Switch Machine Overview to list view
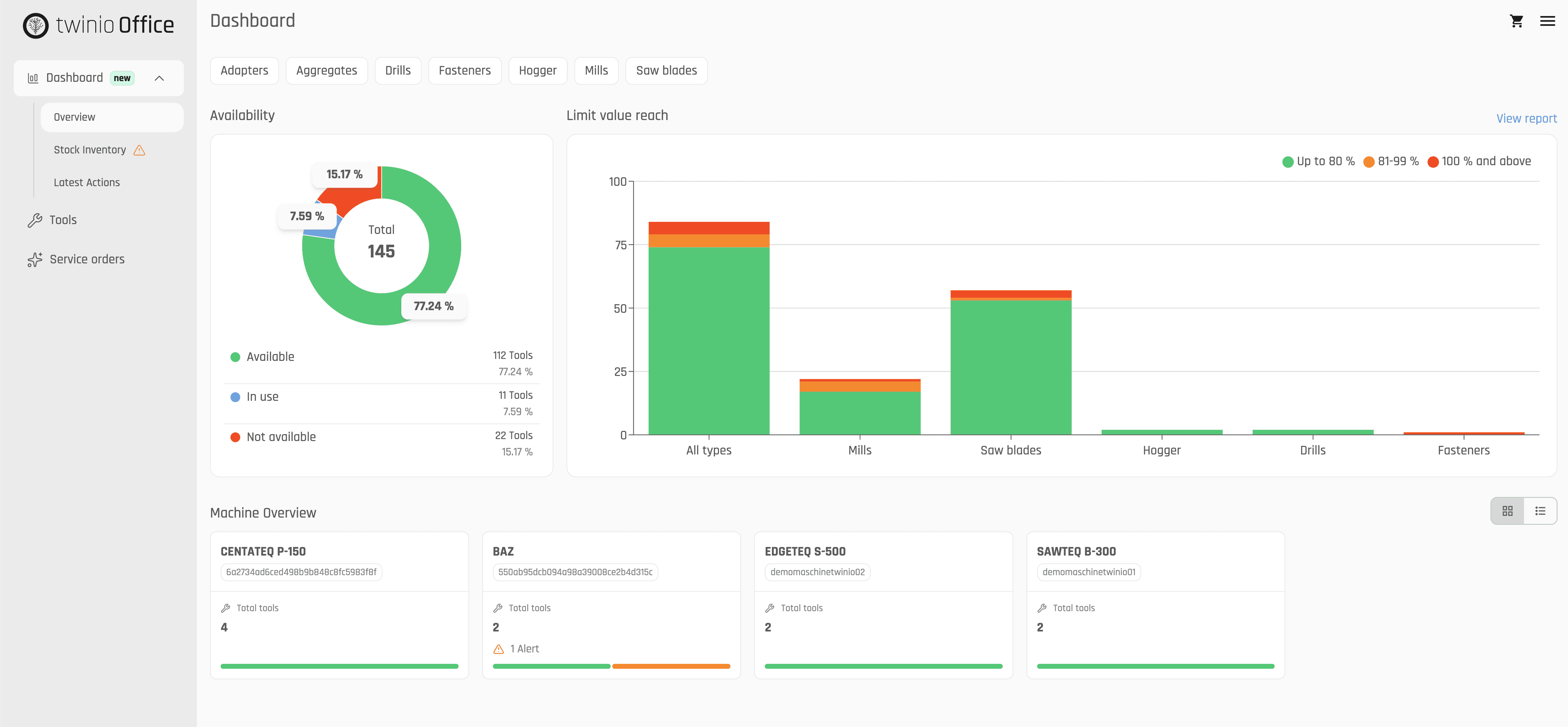 point(1540,511)
